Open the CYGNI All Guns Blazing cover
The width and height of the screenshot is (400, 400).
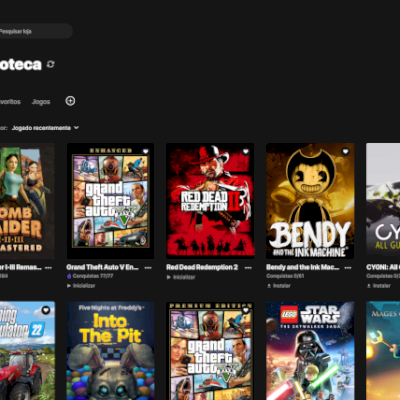click(383, 201)
